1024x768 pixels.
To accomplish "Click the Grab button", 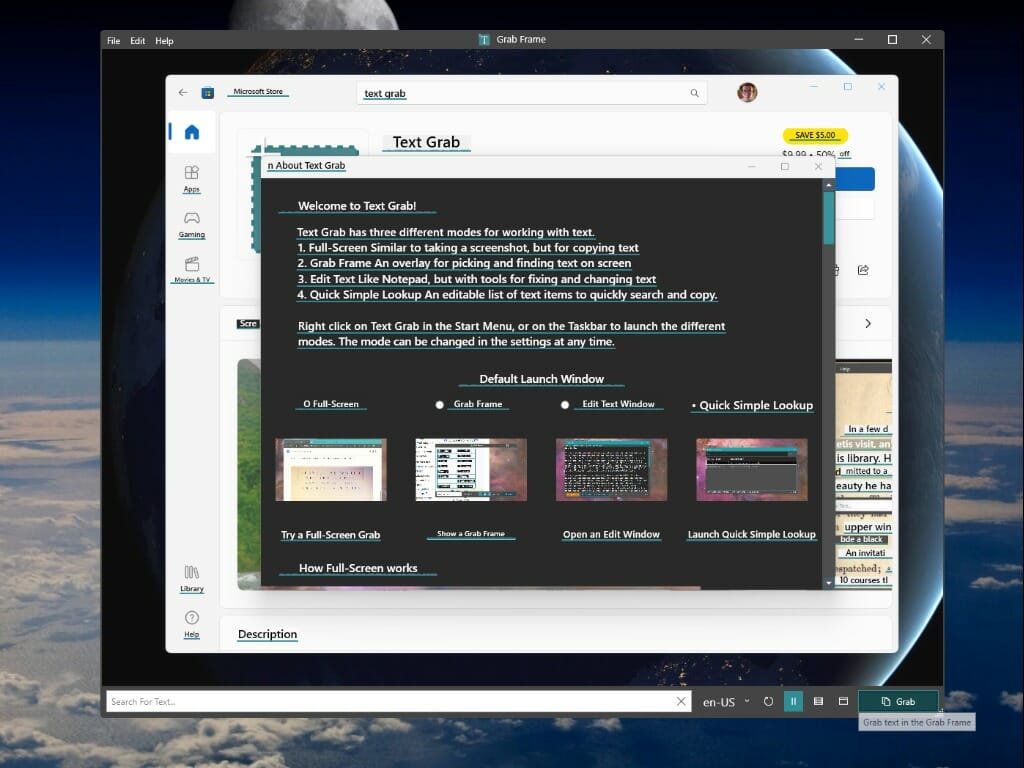I will pyautogui.click(x=898, y=701).
